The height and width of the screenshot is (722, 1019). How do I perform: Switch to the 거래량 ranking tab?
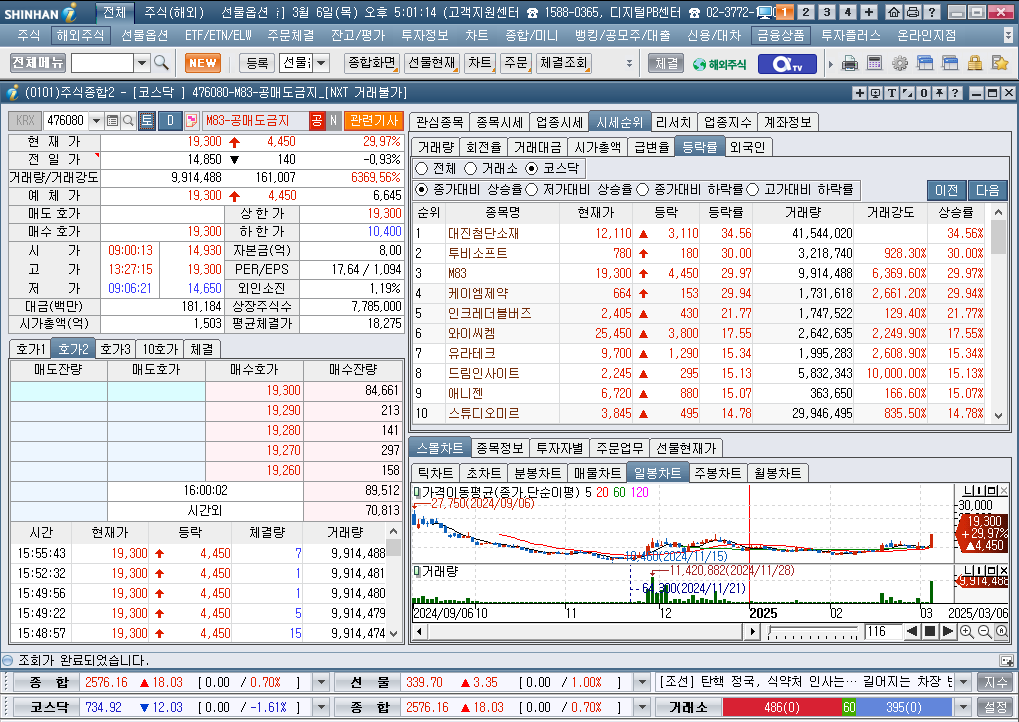(436, 148)
